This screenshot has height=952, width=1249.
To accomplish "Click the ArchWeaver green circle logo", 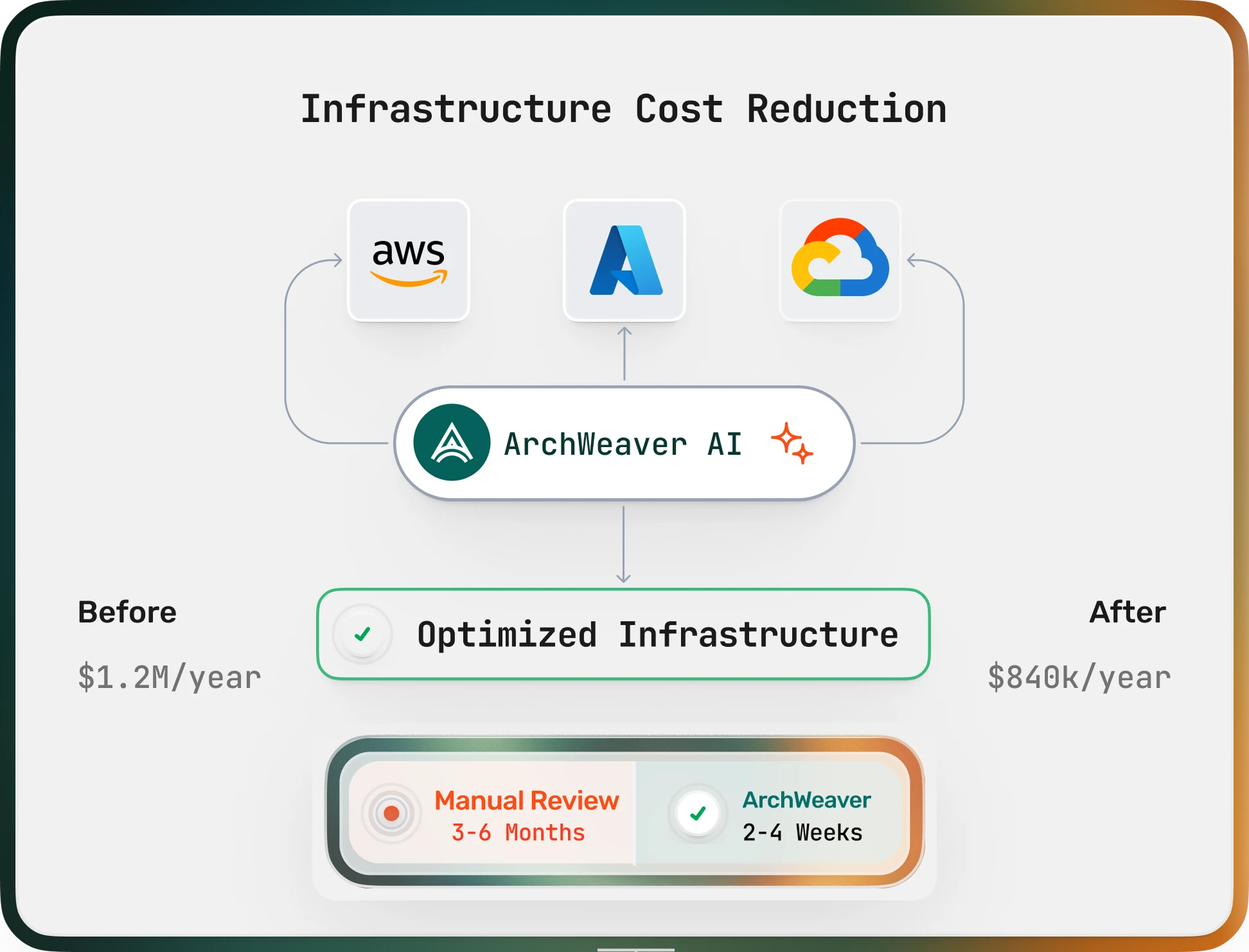I will tap(452, 443).
